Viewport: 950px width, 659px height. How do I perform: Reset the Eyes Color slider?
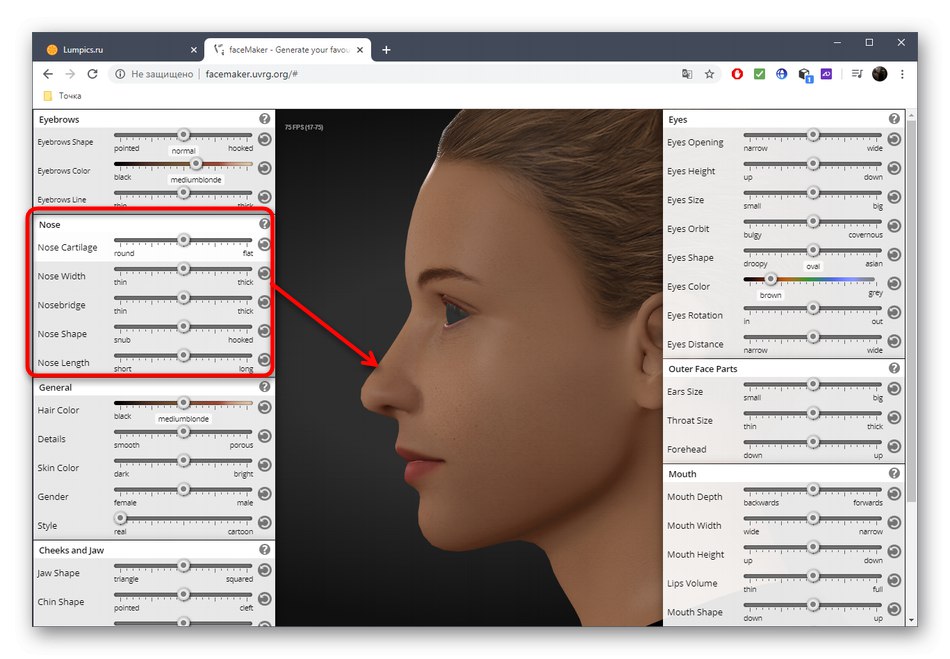[x=893, y=284]
